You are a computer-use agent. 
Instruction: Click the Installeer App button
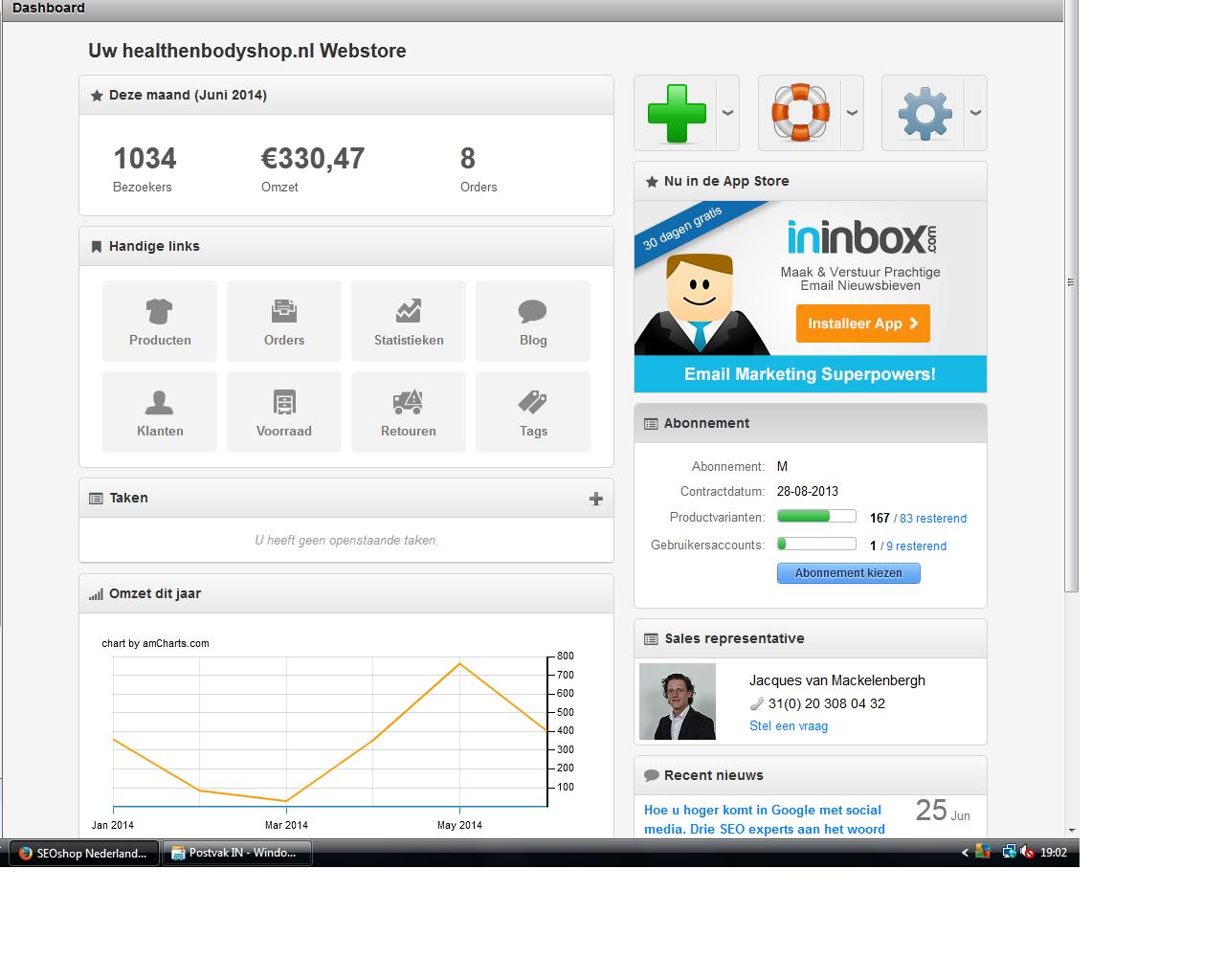pyautogui.click(x=862, y=323)
